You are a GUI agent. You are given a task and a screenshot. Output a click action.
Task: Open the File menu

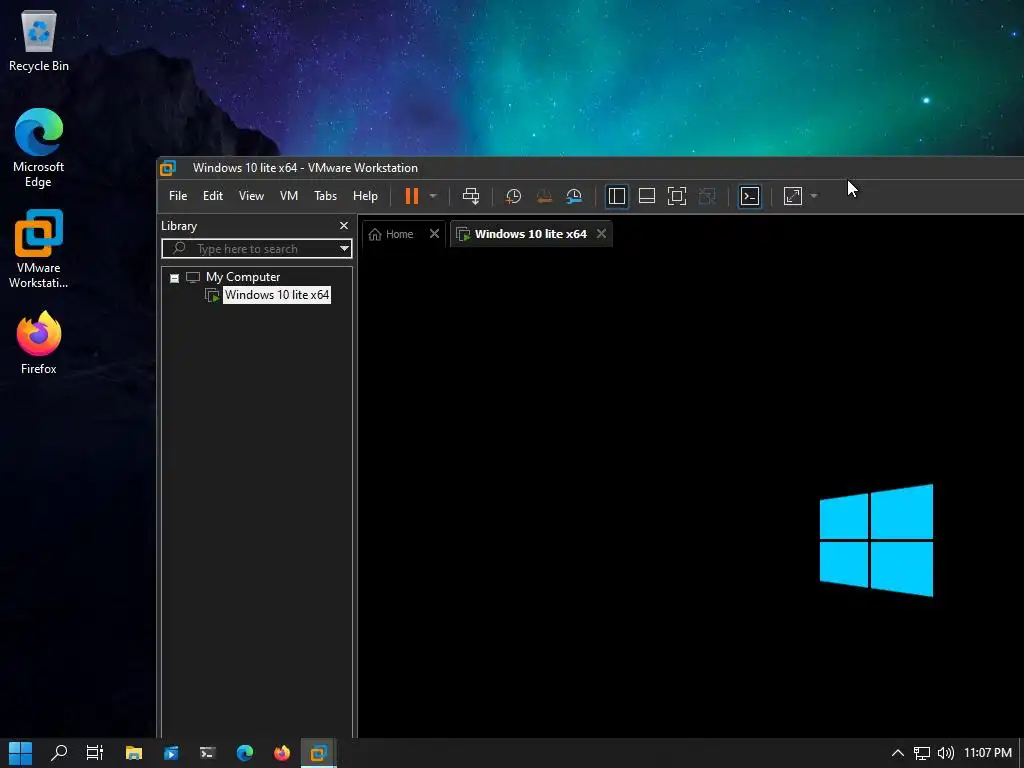point(178,196)
